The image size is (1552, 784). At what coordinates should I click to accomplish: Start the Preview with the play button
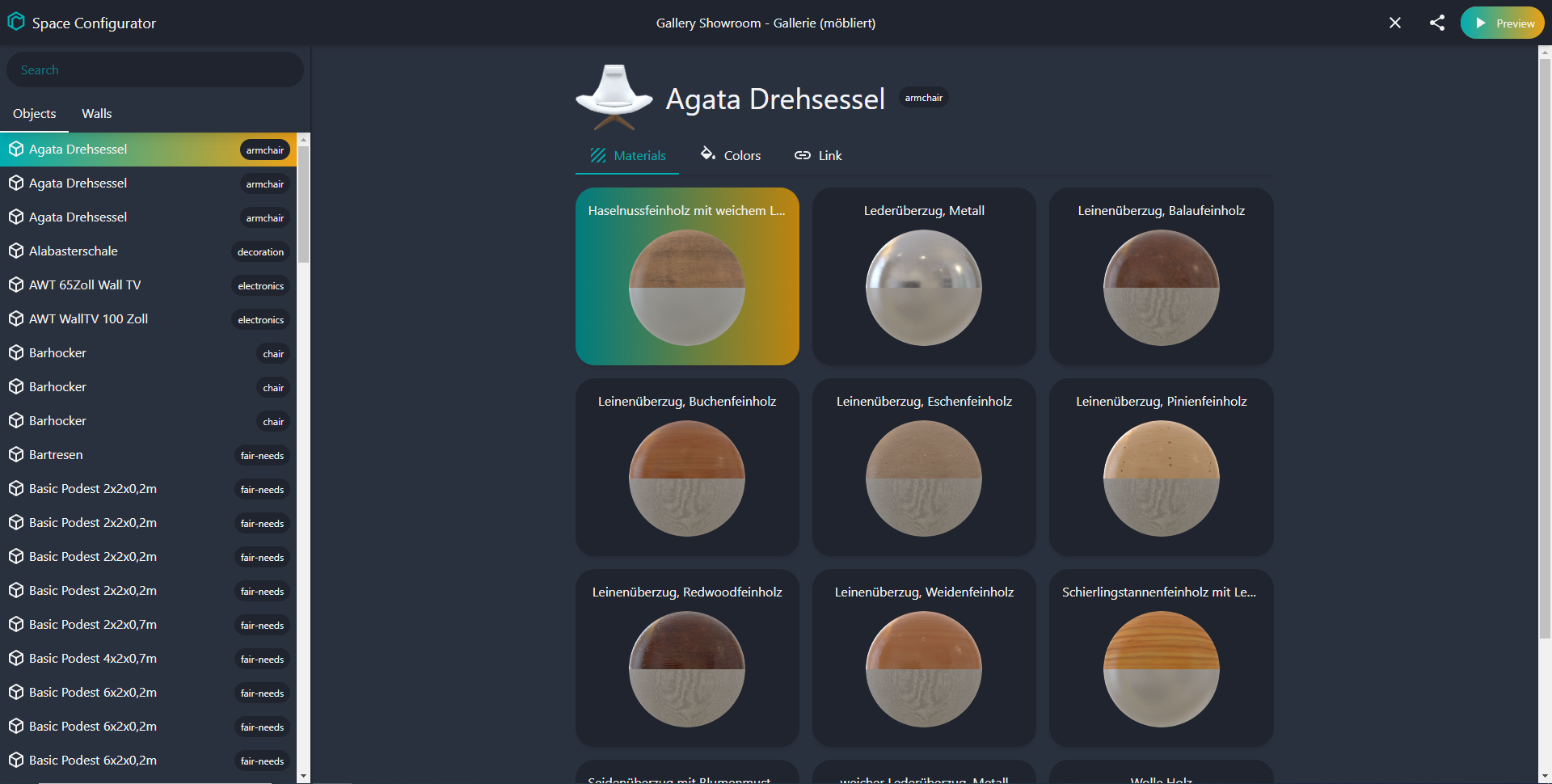click(x=1502, y=23)
